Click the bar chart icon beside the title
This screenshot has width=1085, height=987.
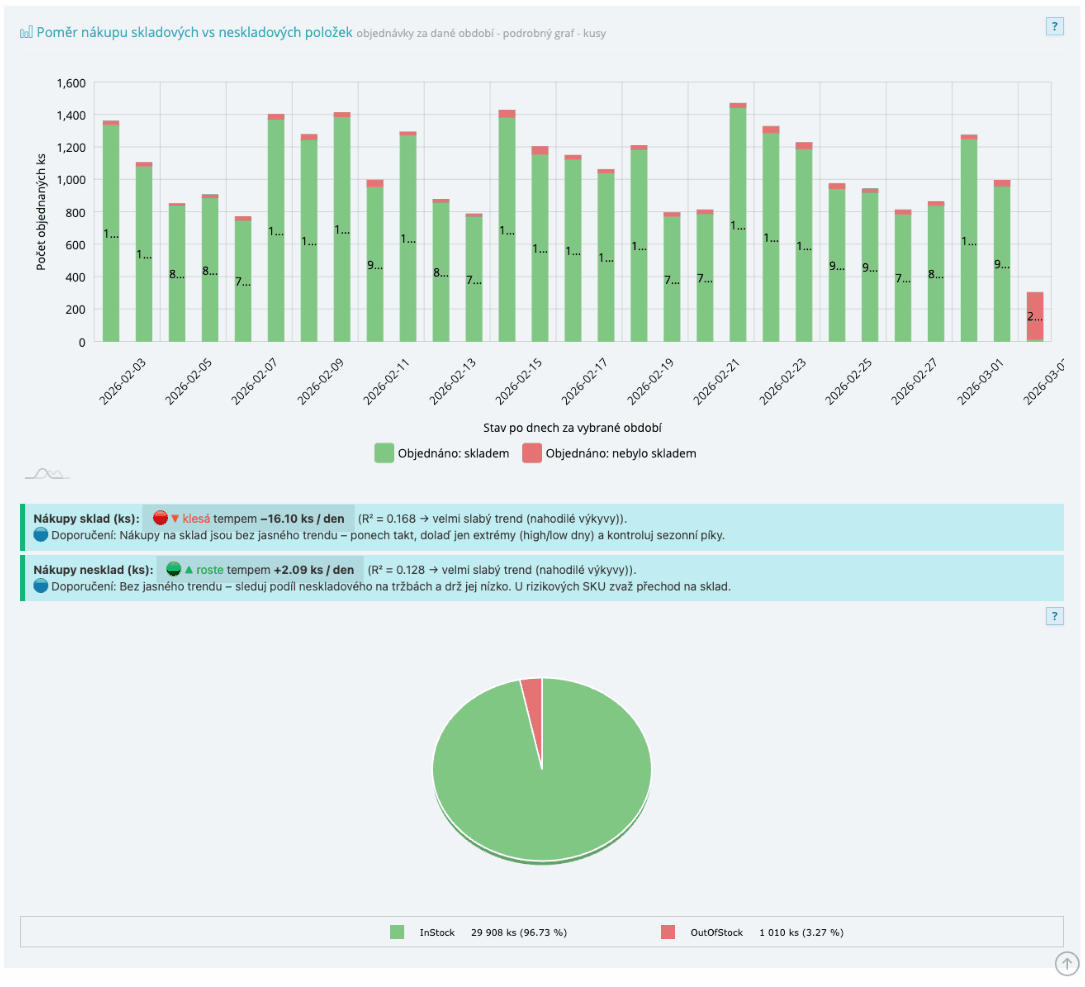[x=24, y=31]
